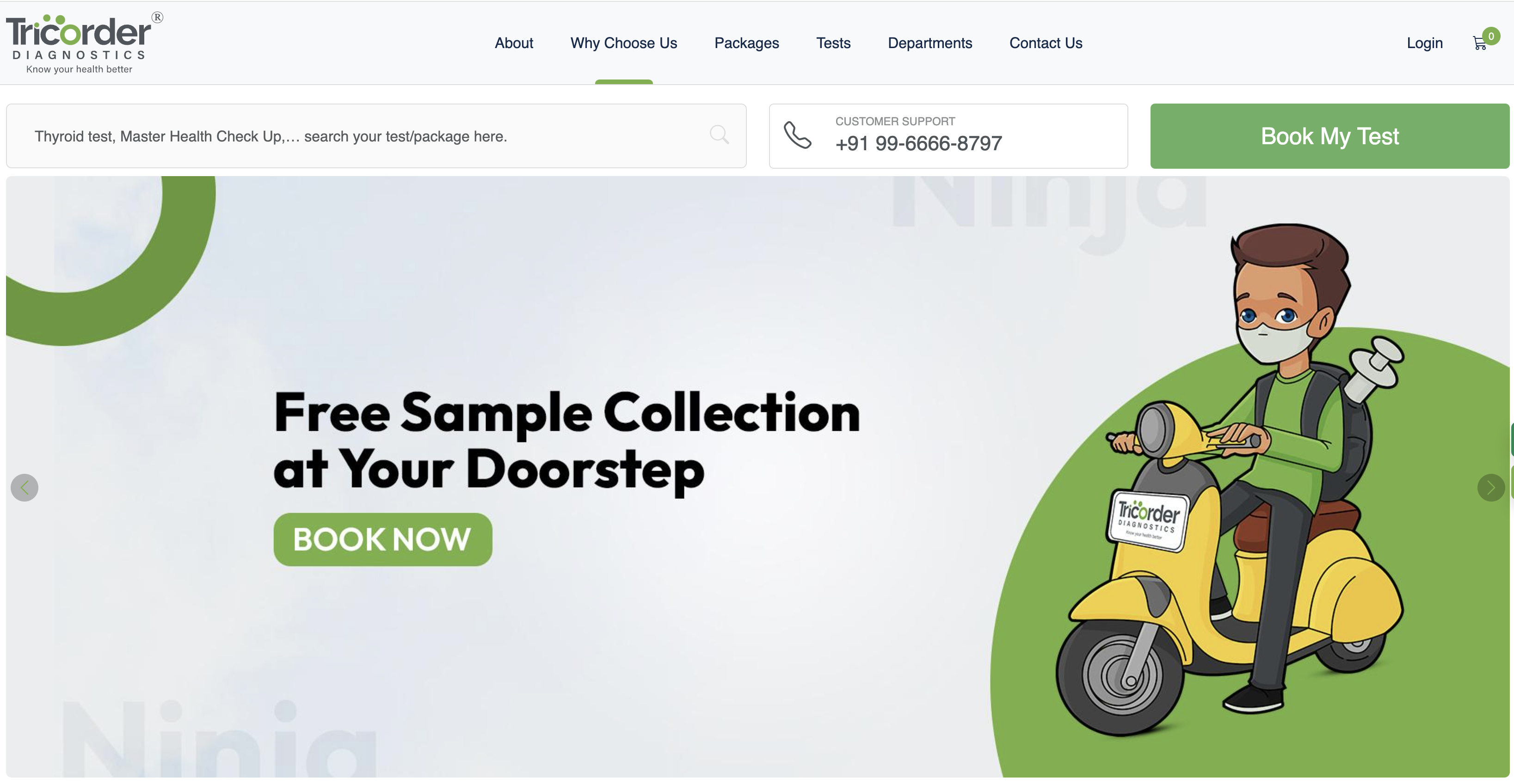
Task: Open the About menu item
Action: pos(514,43)
